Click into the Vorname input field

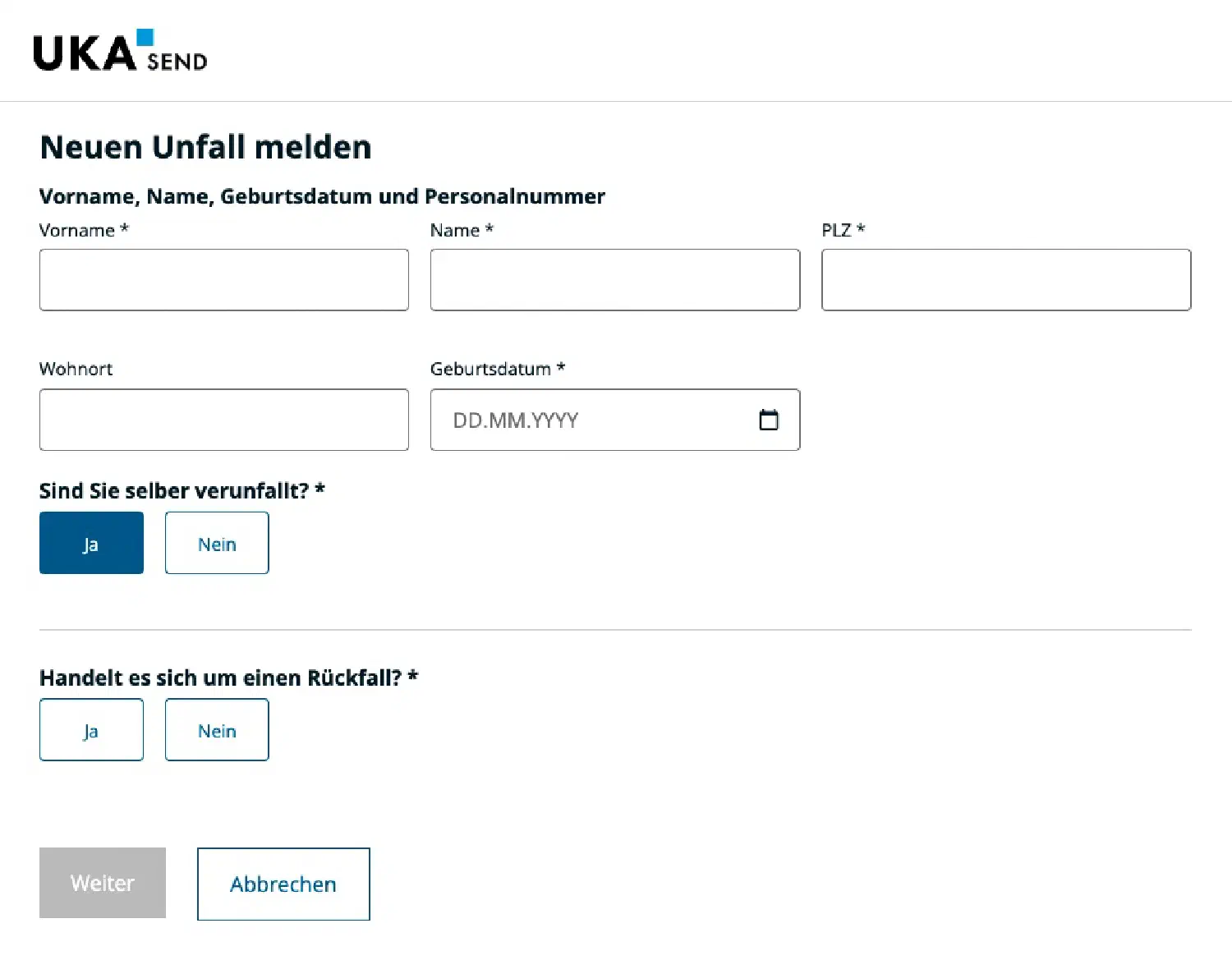[x=223, y=279]
